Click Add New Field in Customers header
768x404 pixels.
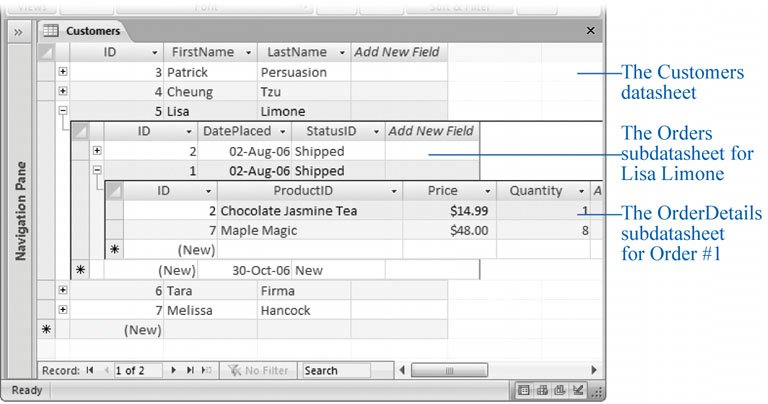[x=398, y=52]
